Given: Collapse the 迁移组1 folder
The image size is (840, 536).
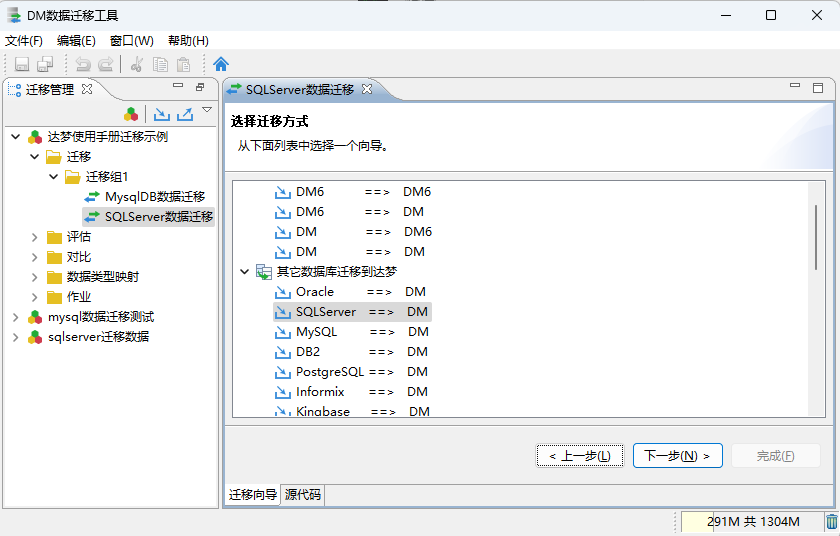Looking at the screenshot, I should click(x=54, y=177).
